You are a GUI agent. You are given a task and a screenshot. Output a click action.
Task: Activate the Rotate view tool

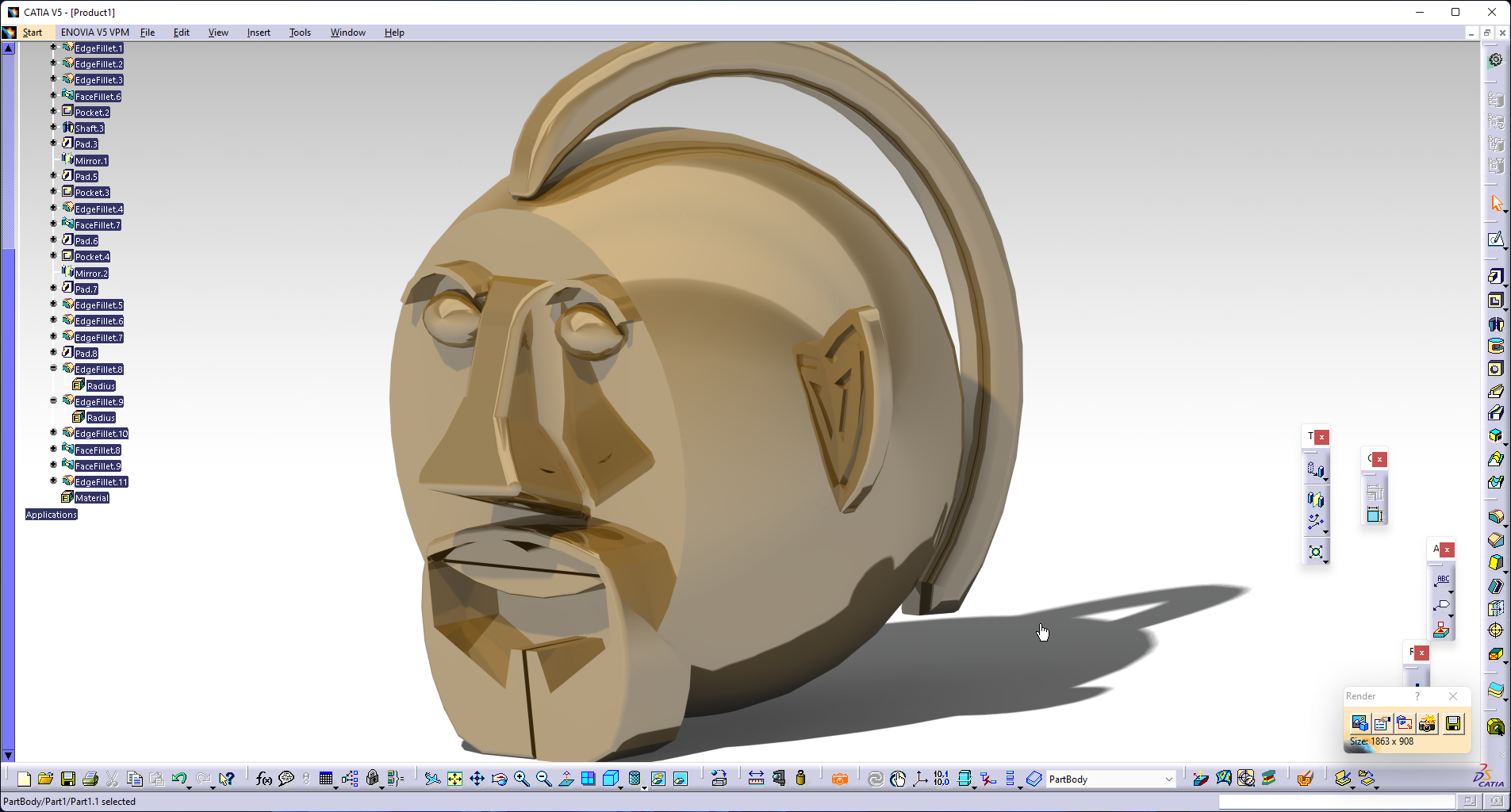(499, 779)
